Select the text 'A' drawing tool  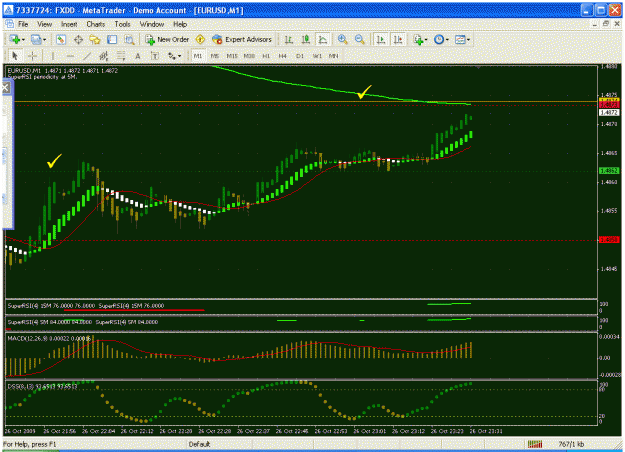coord(138,56)
